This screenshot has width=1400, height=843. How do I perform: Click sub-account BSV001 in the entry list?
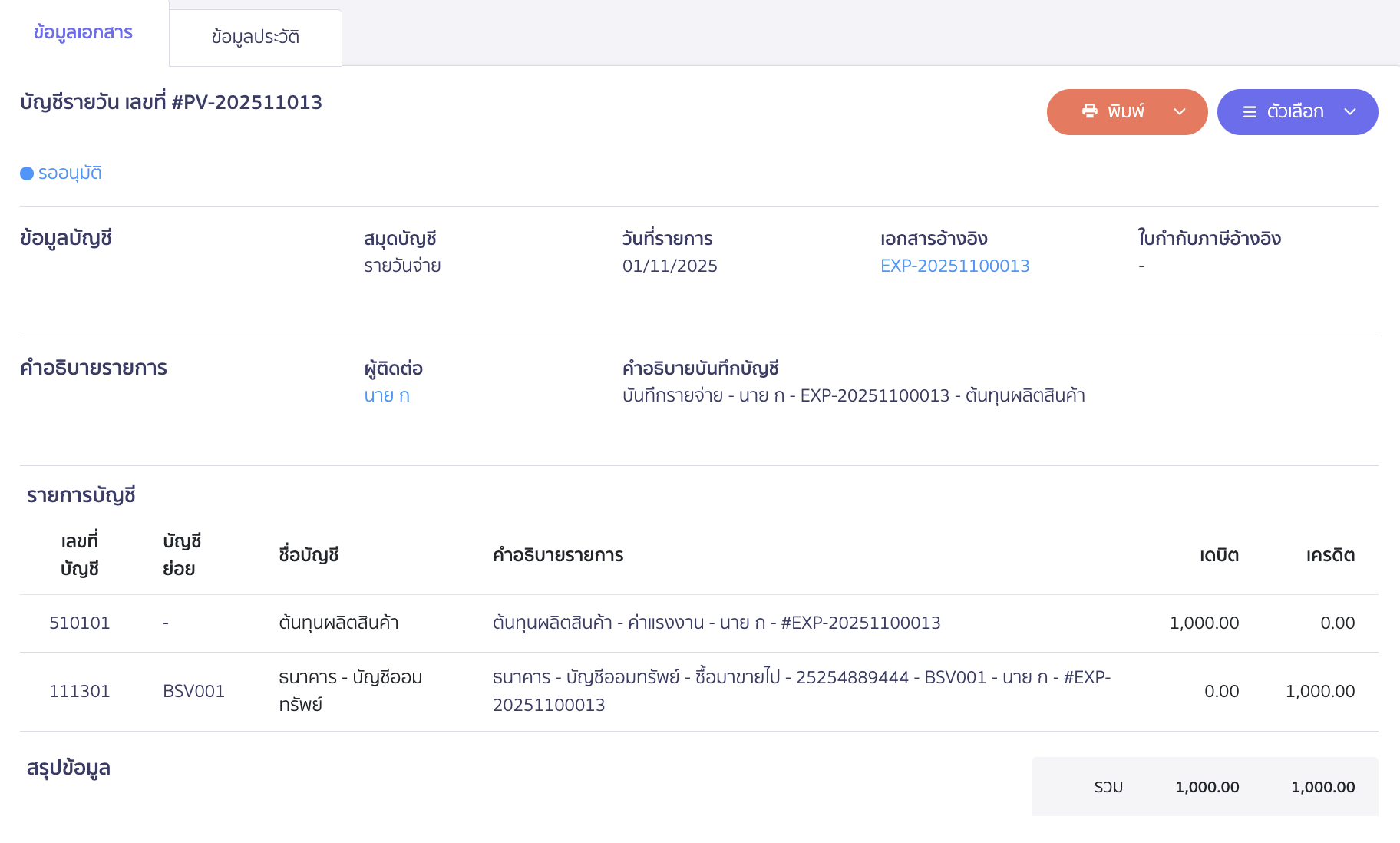coord(193,691)
